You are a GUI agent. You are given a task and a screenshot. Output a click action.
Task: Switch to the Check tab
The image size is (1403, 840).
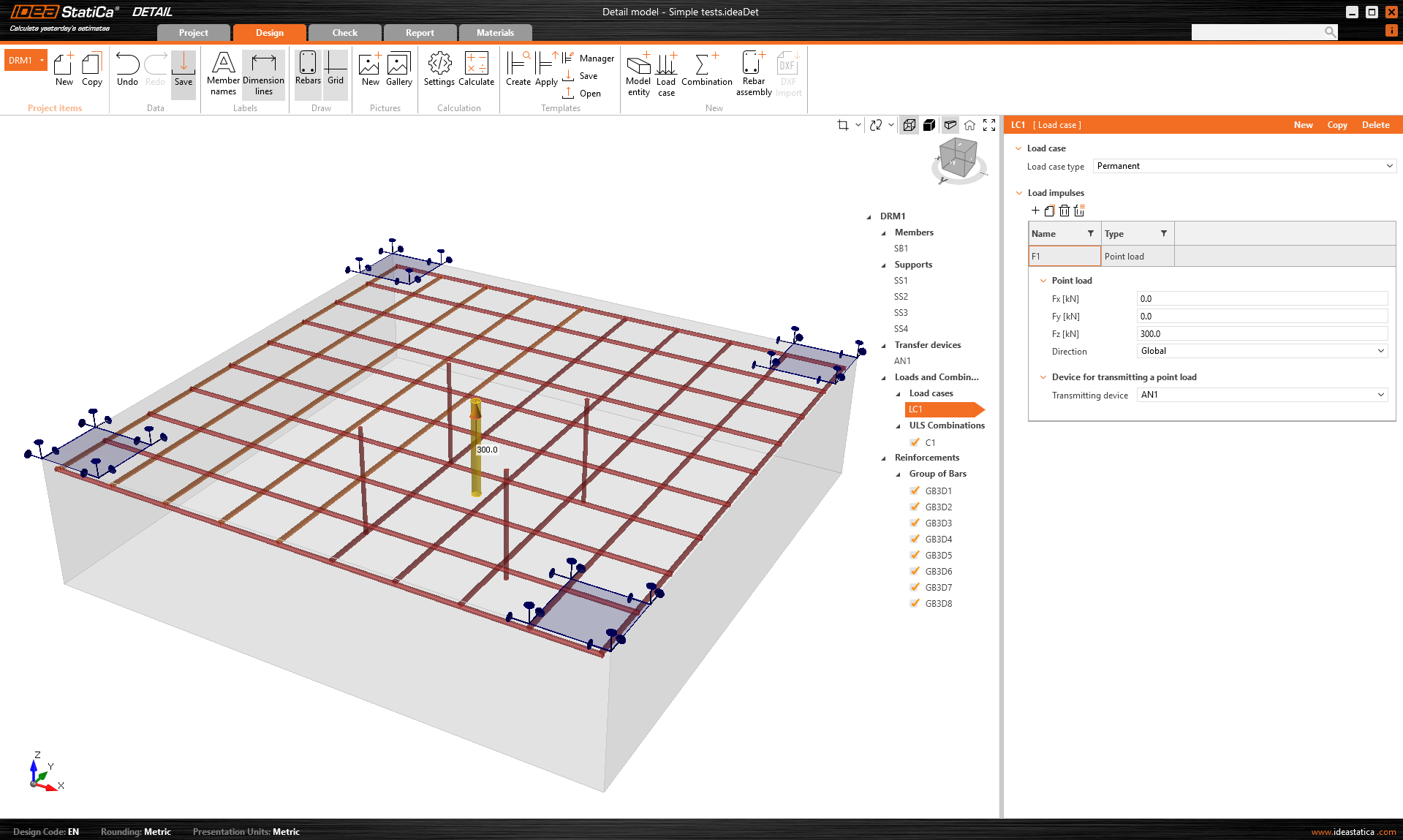[x=344, y=33]
